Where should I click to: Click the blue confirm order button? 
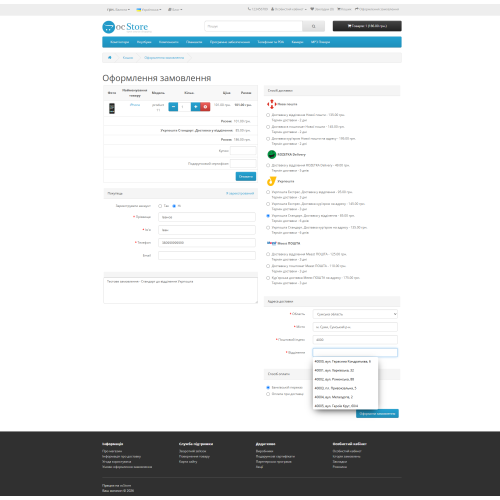coord(377,414)
